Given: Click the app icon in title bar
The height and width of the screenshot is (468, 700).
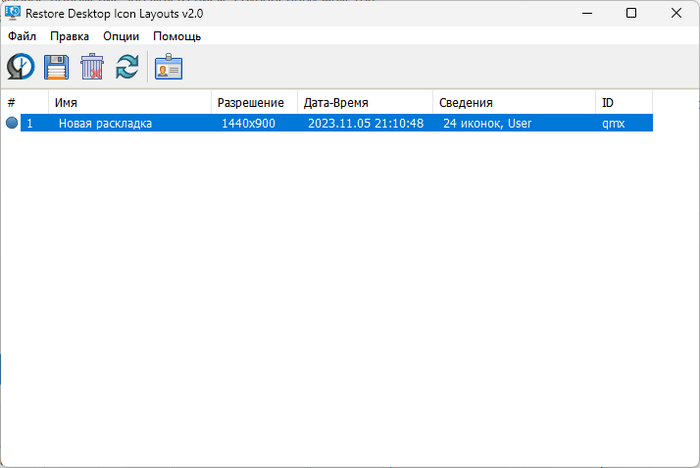Looking at the screenshot, I should tap(12, 13).
